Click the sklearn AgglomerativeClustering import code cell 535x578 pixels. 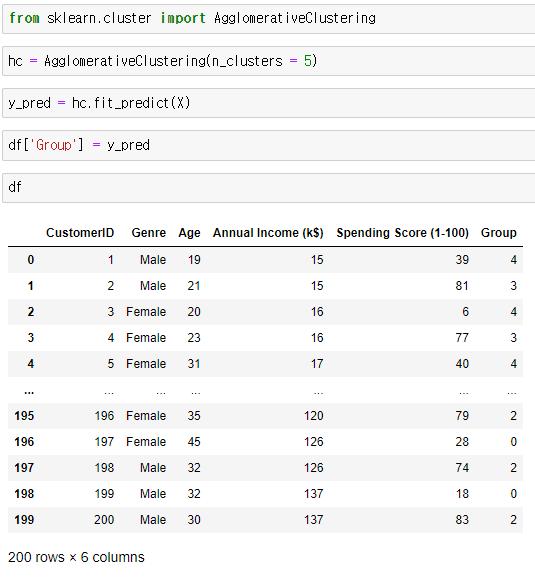(x=269, y=19)
